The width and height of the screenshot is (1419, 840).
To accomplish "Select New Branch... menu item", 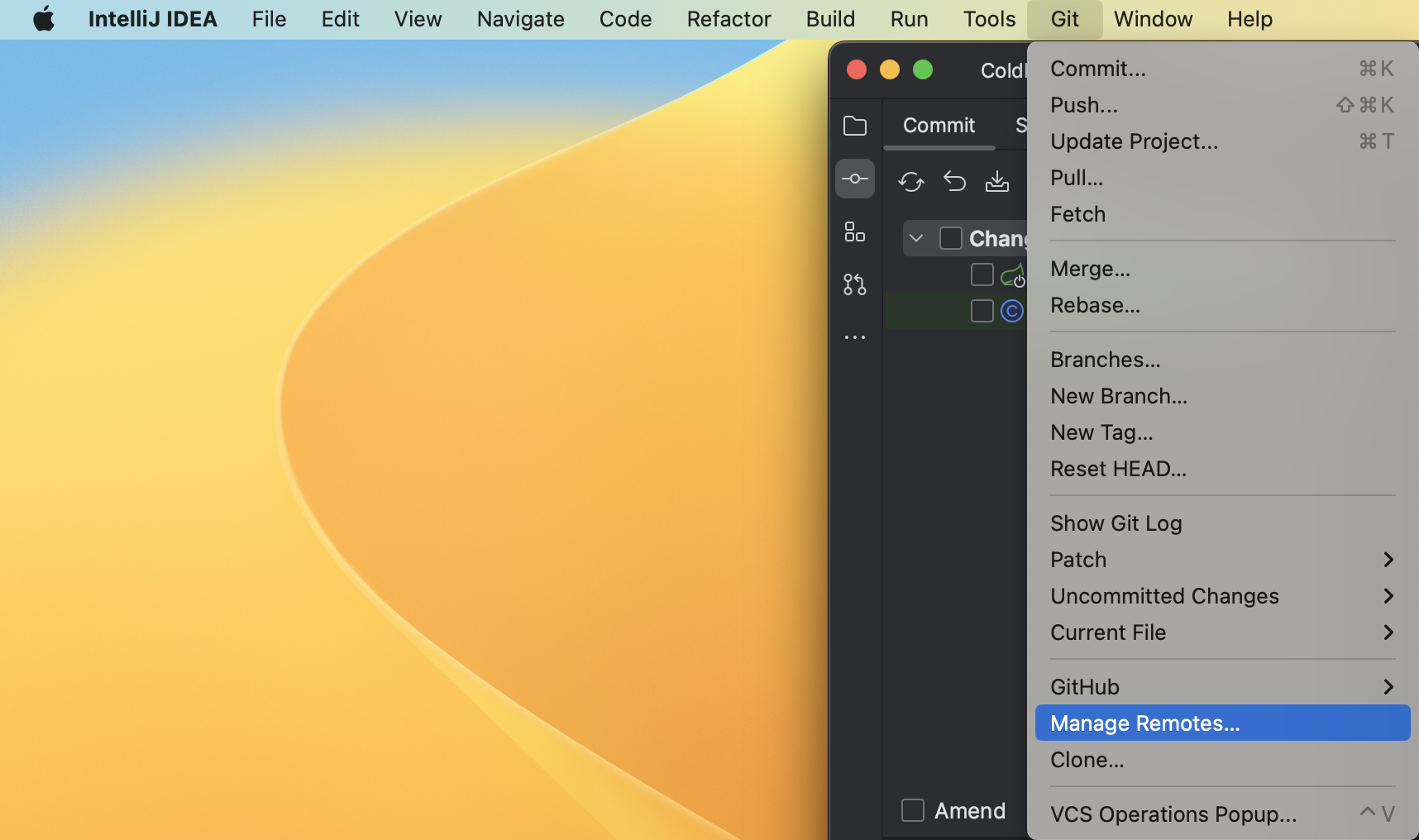I will 1222,396.
